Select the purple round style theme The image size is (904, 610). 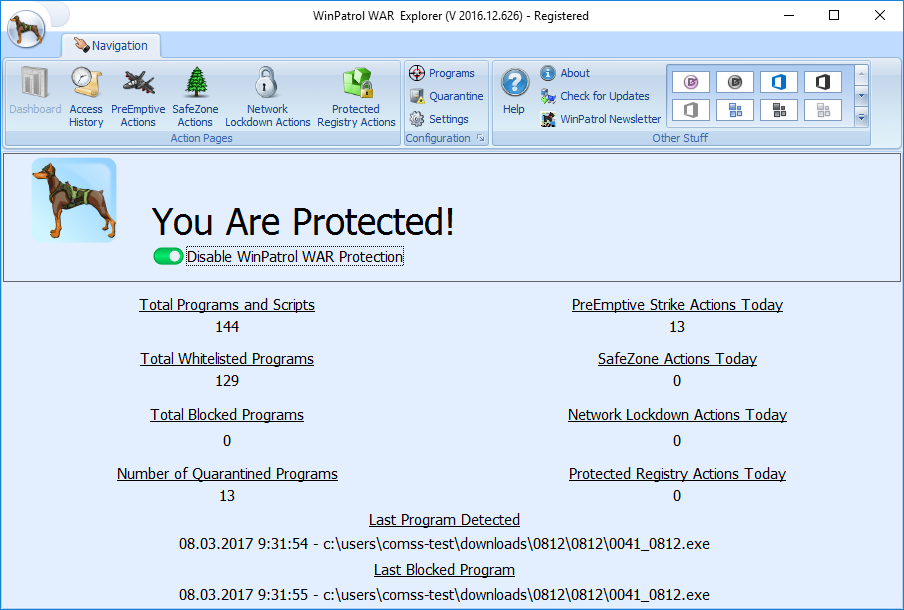691,82
